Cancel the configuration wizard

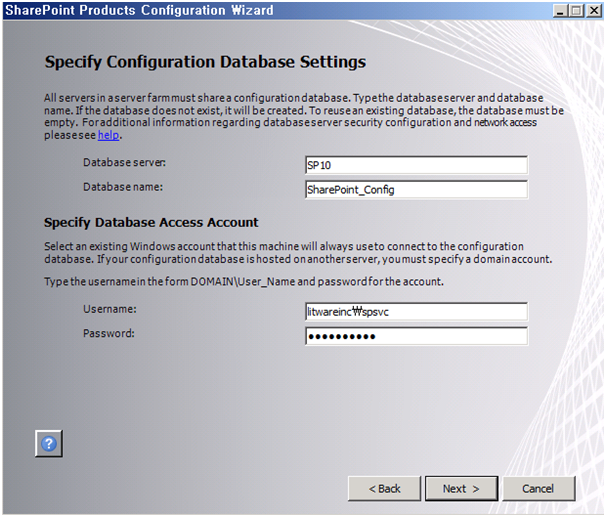[x=539, y=489]
